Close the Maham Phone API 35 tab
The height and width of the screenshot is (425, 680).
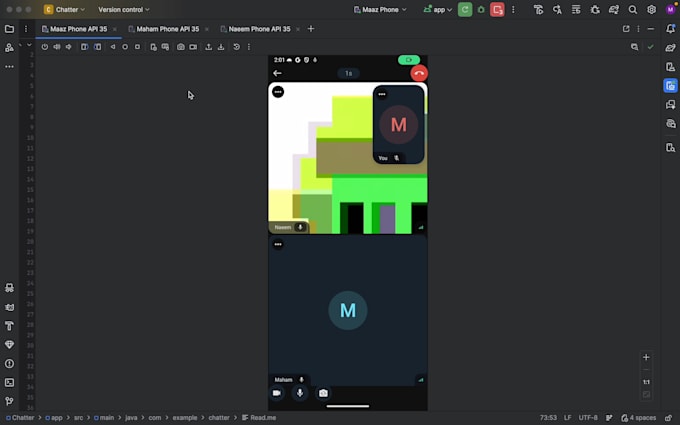tap(206, 29)
